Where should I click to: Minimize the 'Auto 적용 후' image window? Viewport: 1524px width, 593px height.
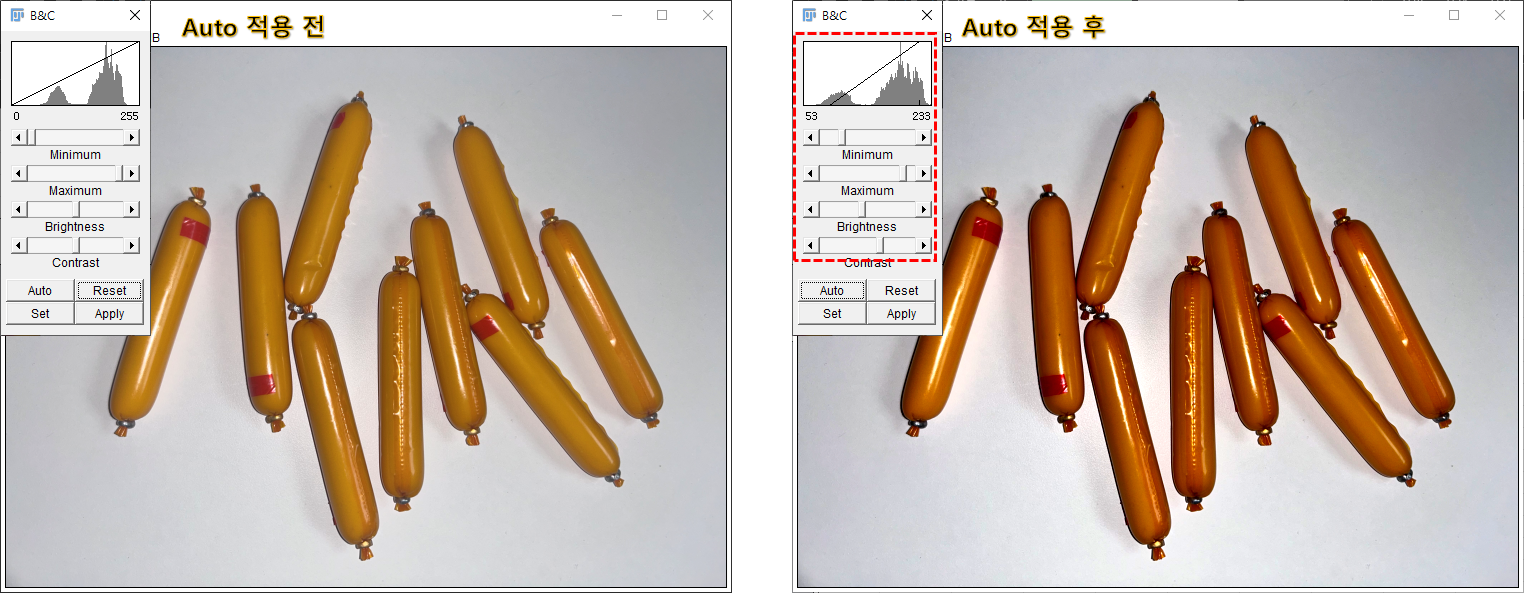click(x=1408, y=15)
